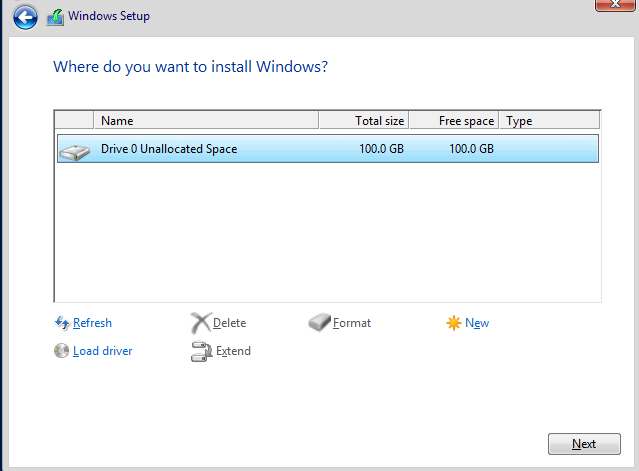Click the Load driver disc icon
Image resolution: width=639 pixels, height=471 pixels.
click(x=61, y=351)
